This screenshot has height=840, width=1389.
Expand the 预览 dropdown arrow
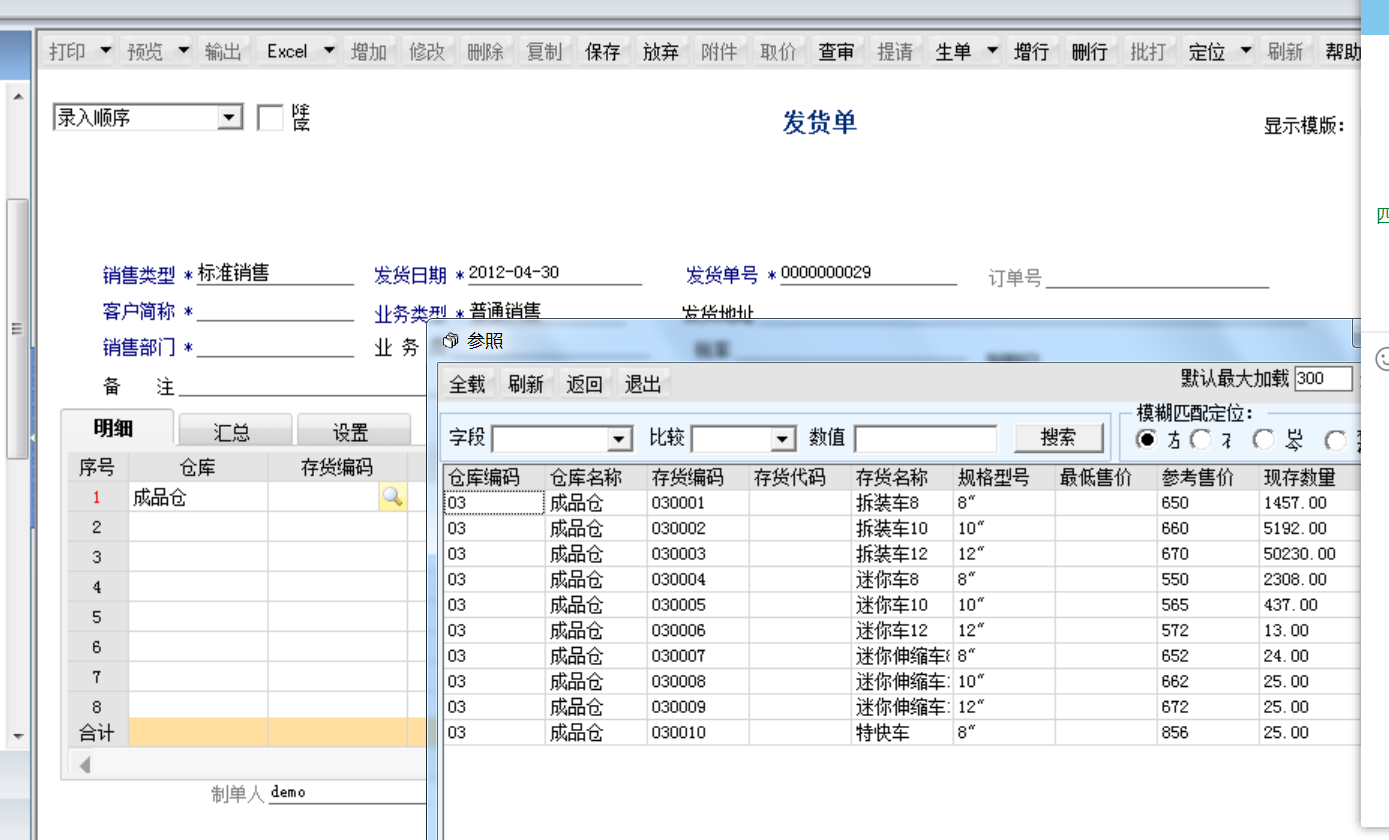[183, 51]
